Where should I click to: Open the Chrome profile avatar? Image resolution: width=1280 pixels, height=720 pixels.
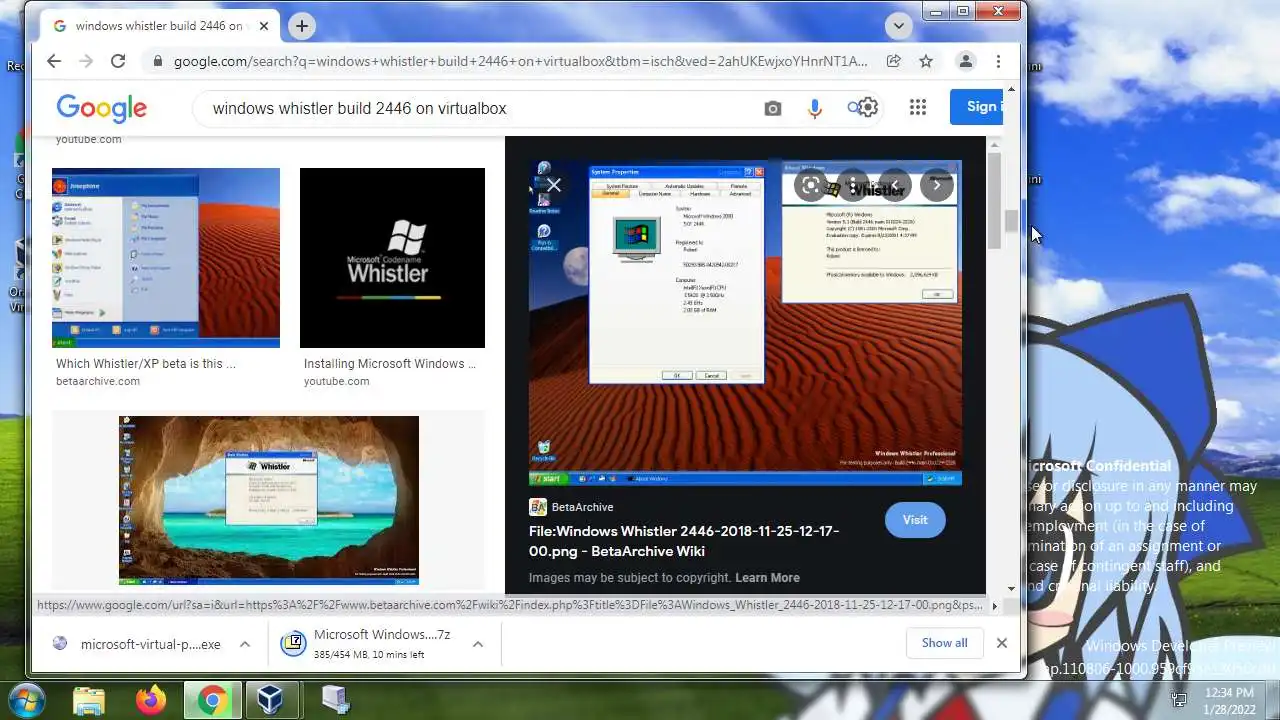965,61
